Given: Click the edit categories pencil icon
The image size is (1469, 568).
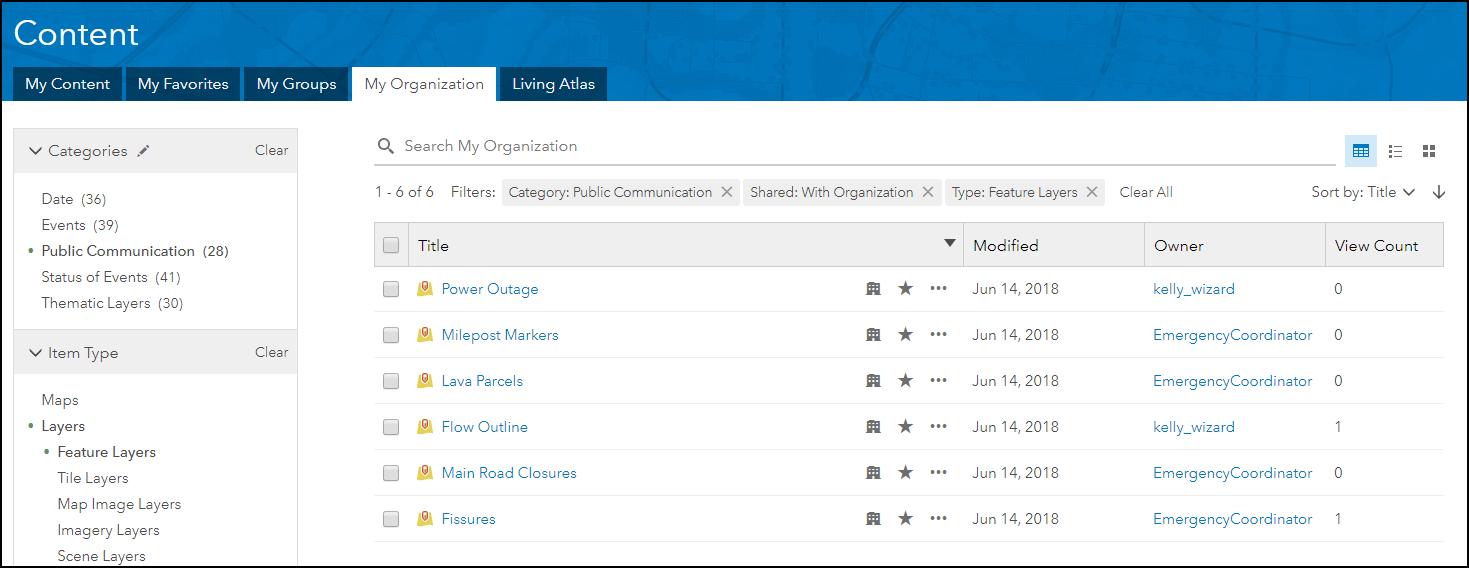Looking at the screenshot, I should (x=144, y=151).
